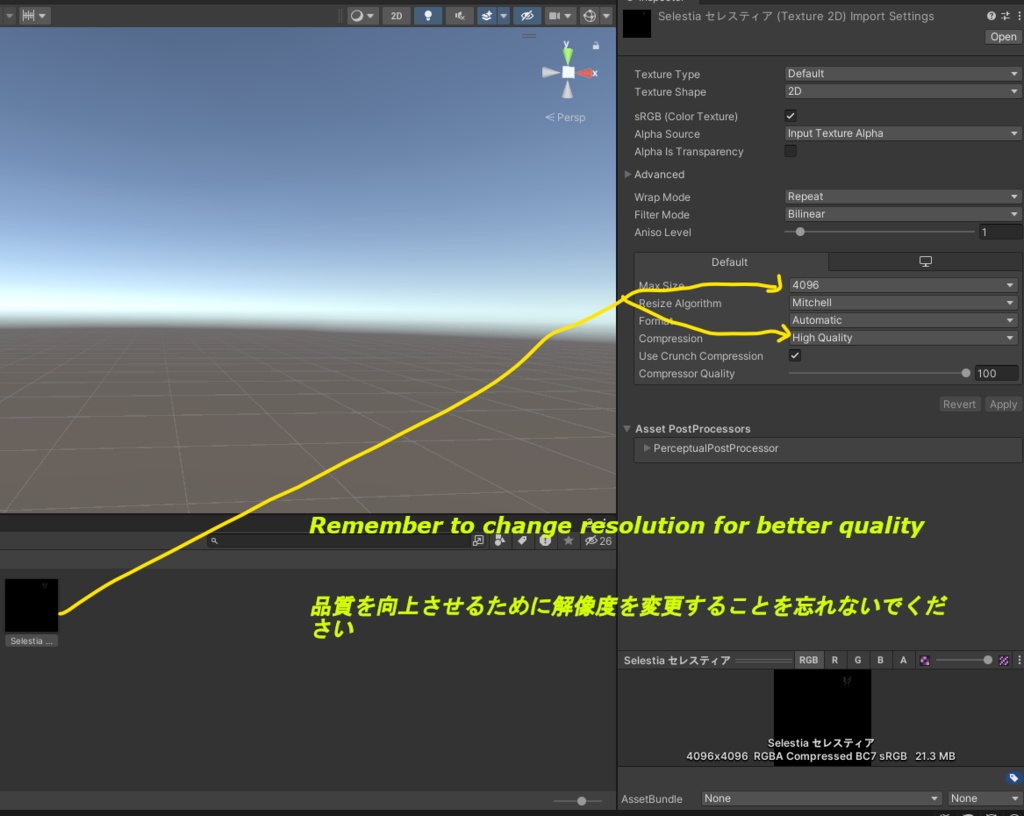Screen dimensions: 1024x816
Task: Adjust the Compressor Quality slider
Action: 879,373
